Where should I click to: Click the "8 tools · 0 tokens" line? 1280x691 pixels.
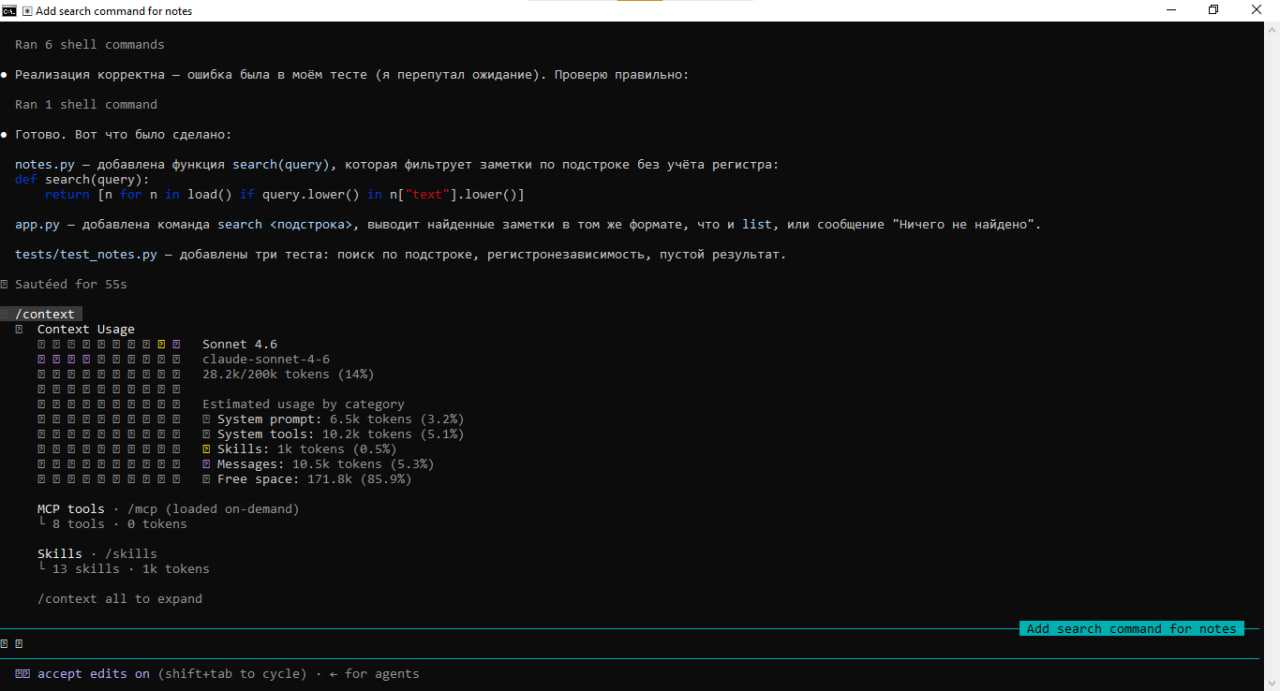120,524
